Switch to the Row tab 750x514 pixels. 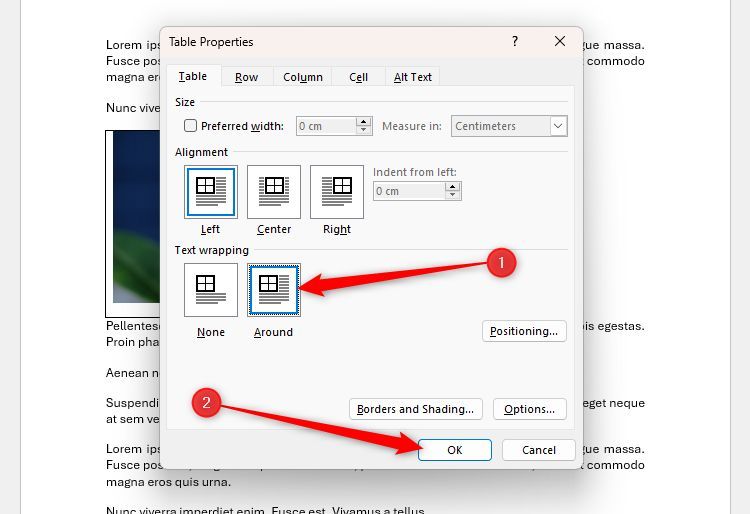(246, 77)
